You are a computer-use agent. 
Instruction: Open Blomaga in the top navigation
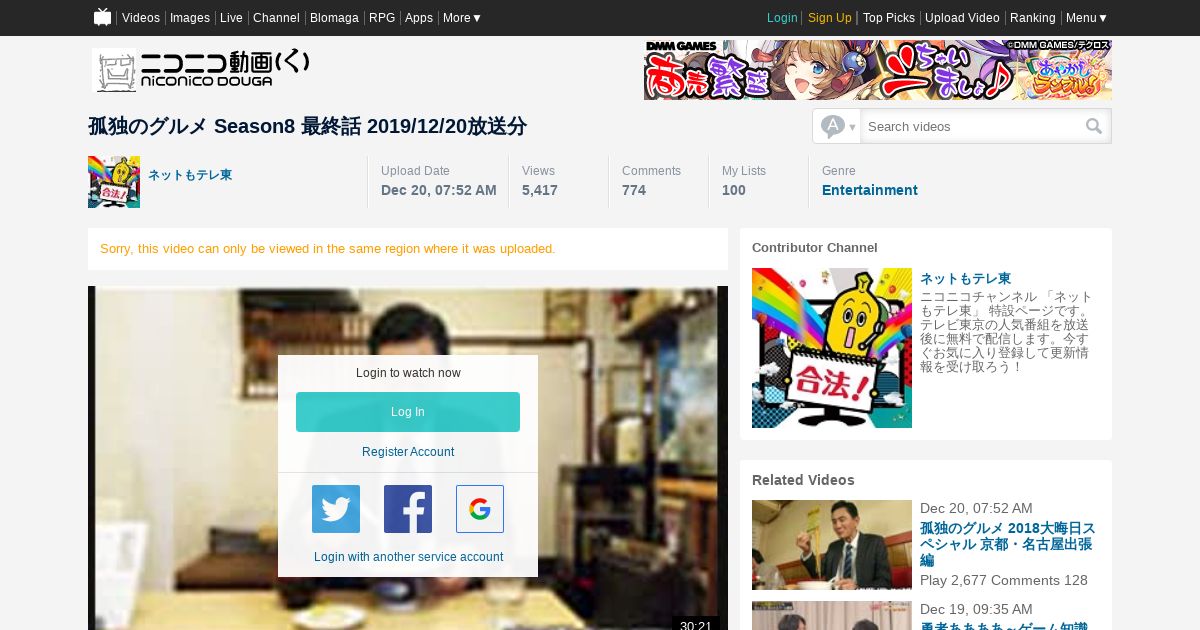[334, 18]
